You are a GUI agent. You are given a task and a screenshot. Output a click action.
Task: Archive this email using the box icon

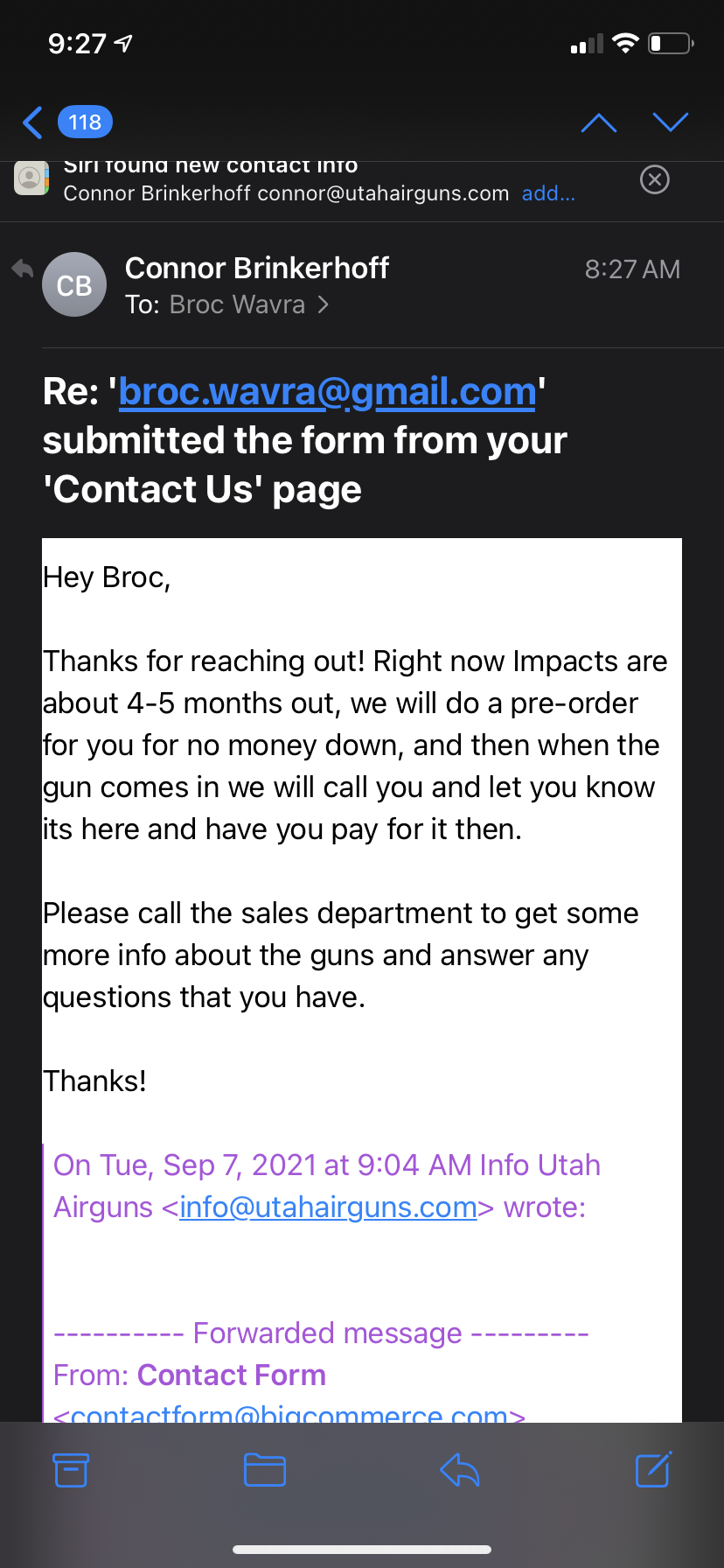pos(71,1470)
